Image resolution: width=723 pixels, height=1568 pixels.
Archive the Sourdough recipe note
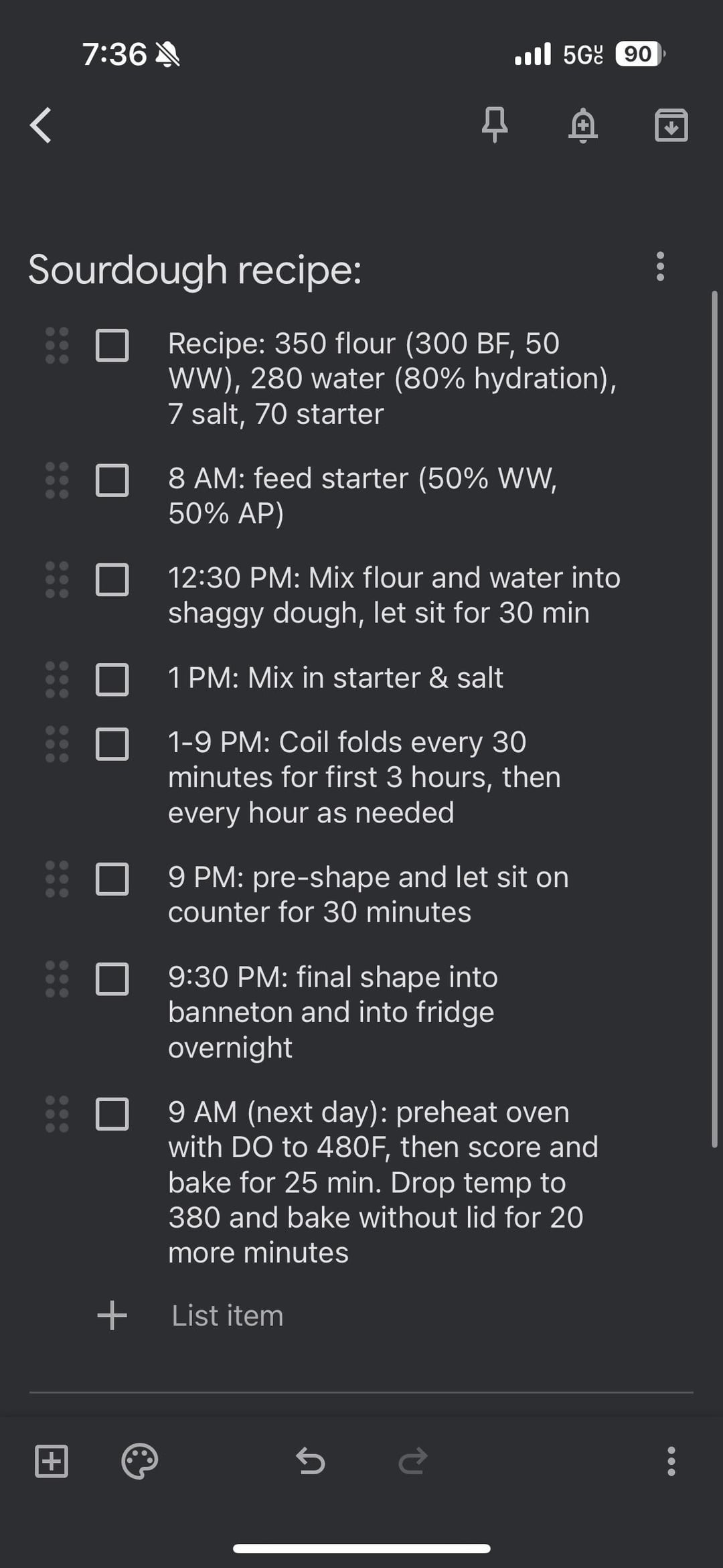(x=671, y=125)
